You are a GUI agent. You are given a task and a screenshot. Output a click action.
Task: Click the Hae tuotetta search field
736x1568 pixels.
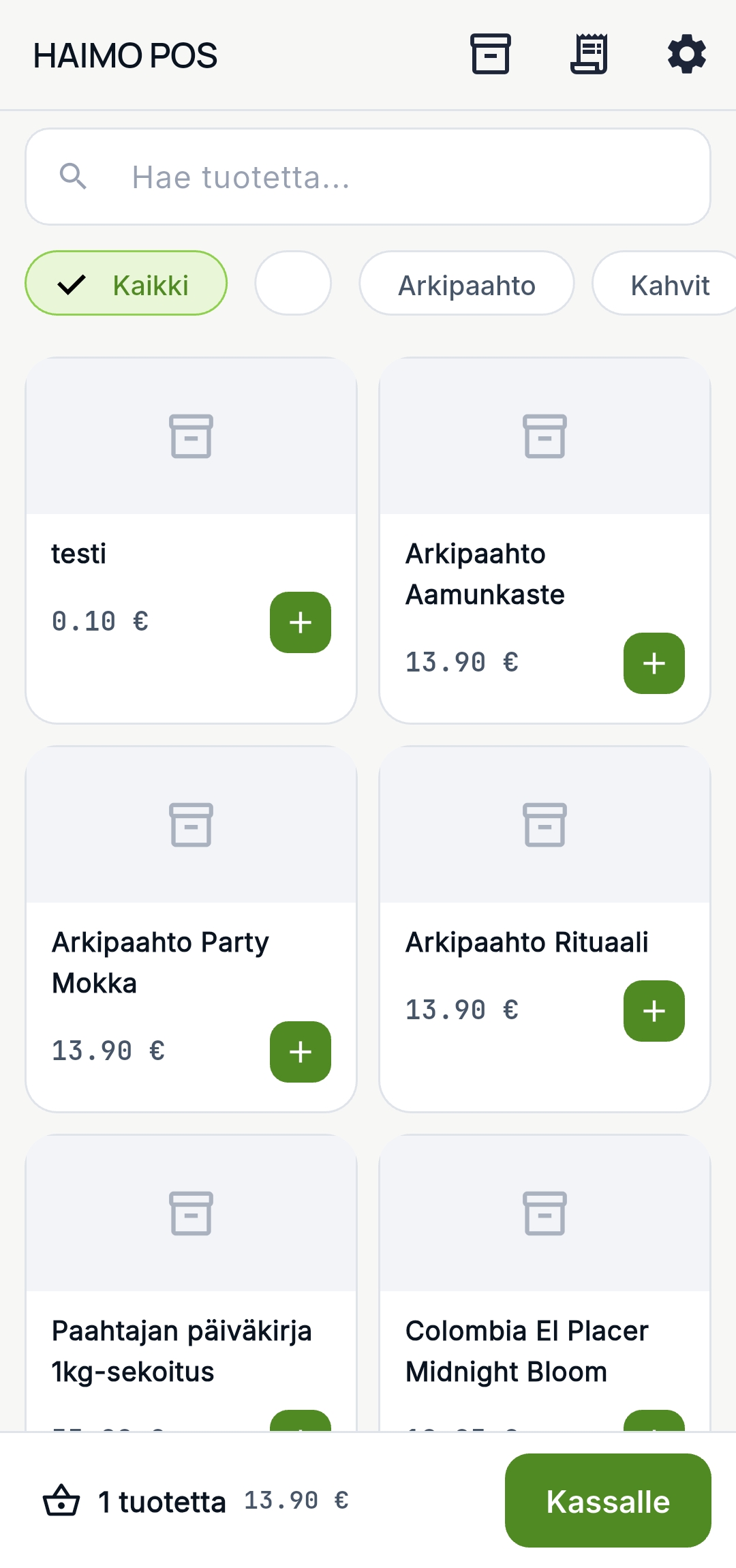point(368,177)
